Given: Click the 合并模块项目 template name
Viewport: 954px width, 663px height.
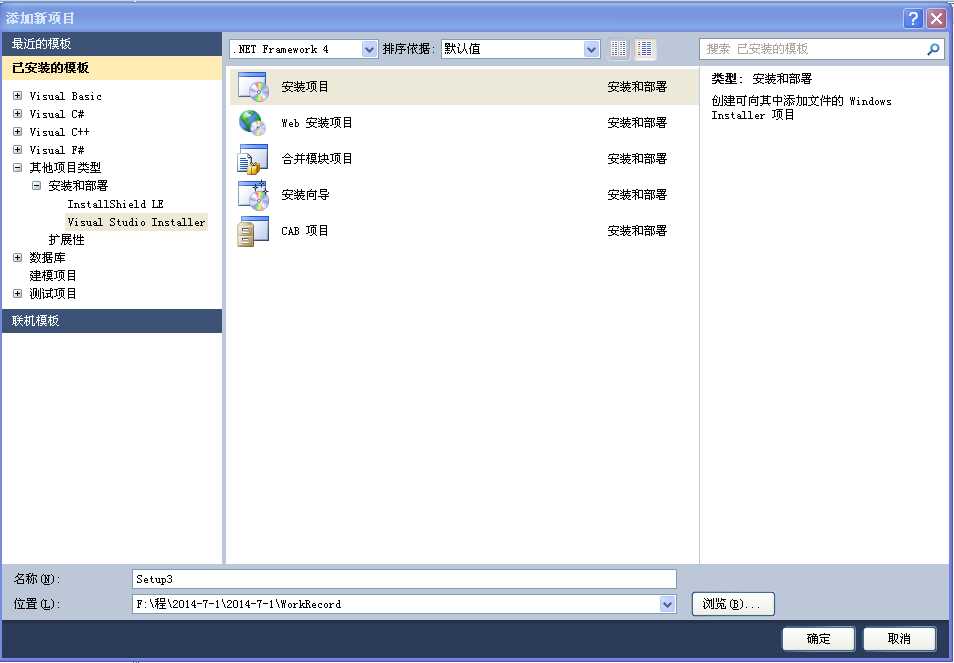Looking at the screenshot, I should pyautogui.click(x=317, y=159).
